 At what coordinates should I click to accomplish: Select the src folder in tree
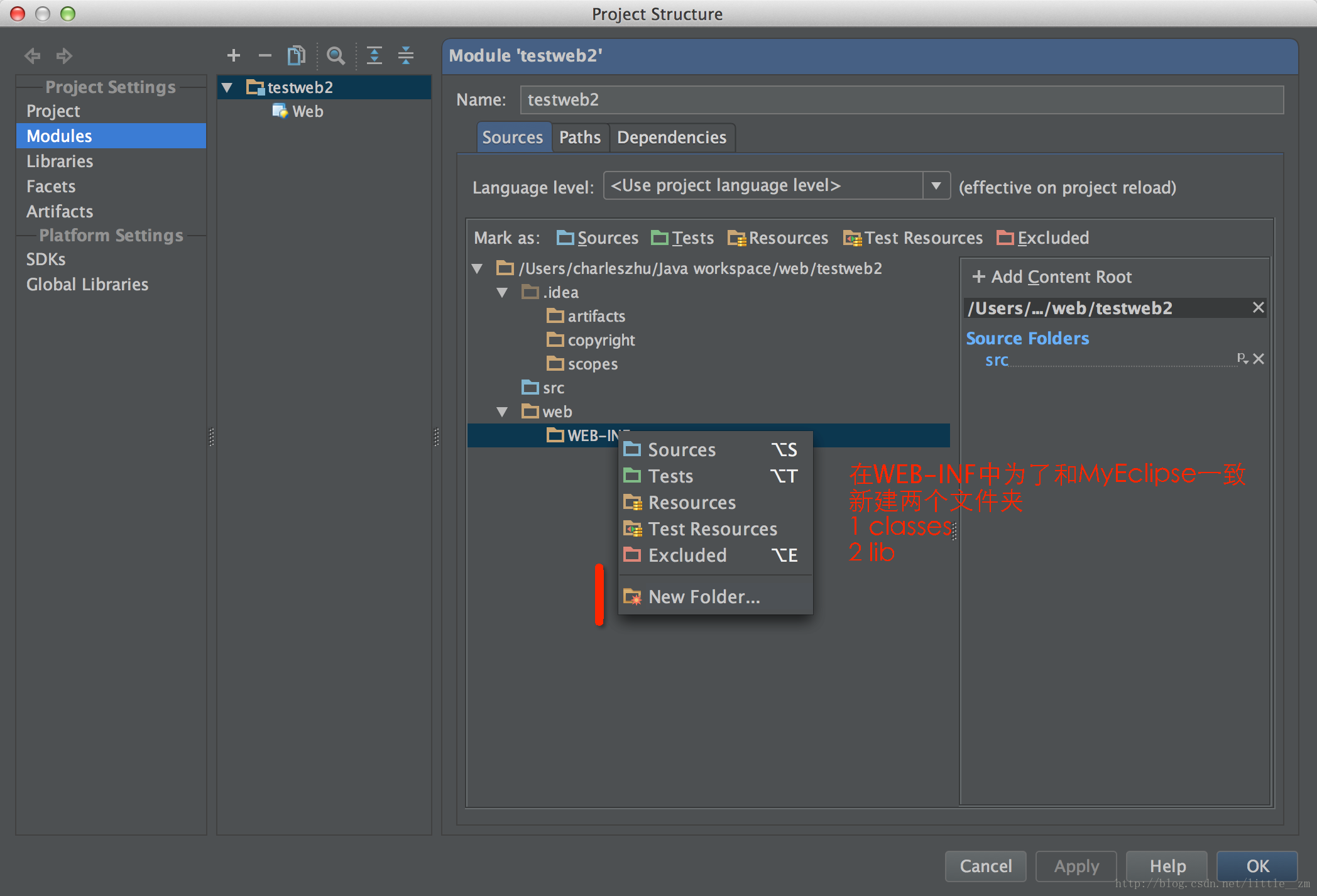coord(543,388)
